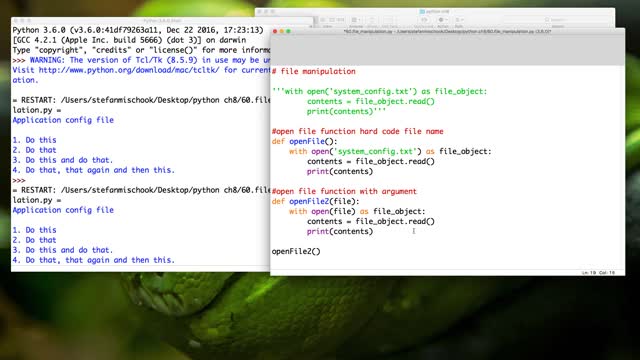This screenshot has height=360, width=640.
Task: Zoom the editor window with green button
Action: click(288, 31)
